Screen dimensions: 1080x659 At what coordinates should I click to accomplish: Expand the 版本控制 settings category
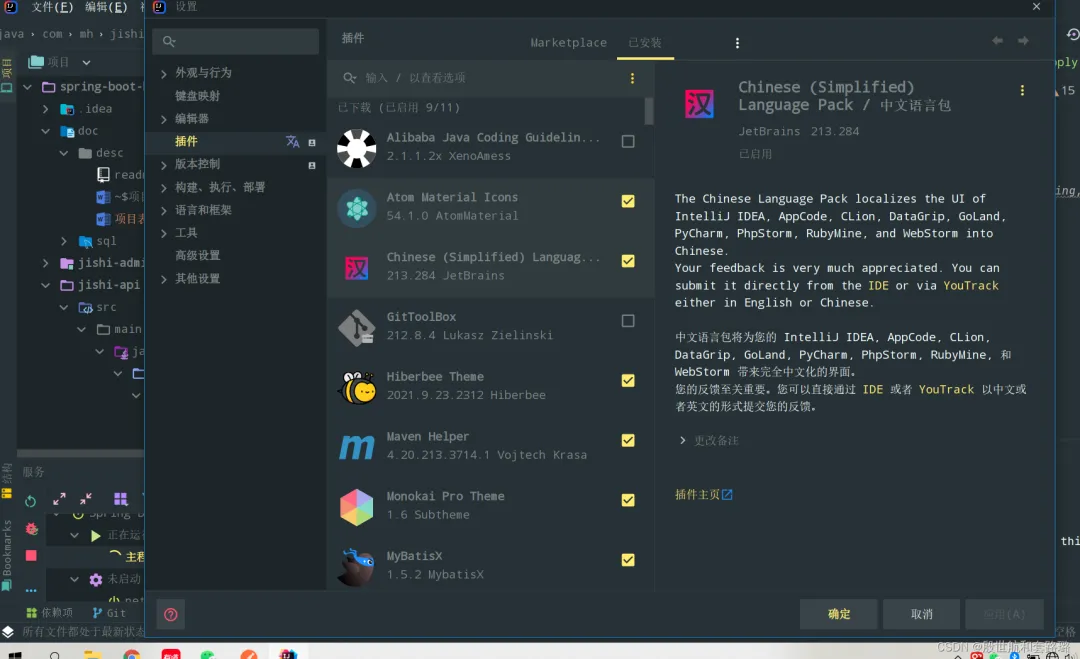(x=164, y=165)
